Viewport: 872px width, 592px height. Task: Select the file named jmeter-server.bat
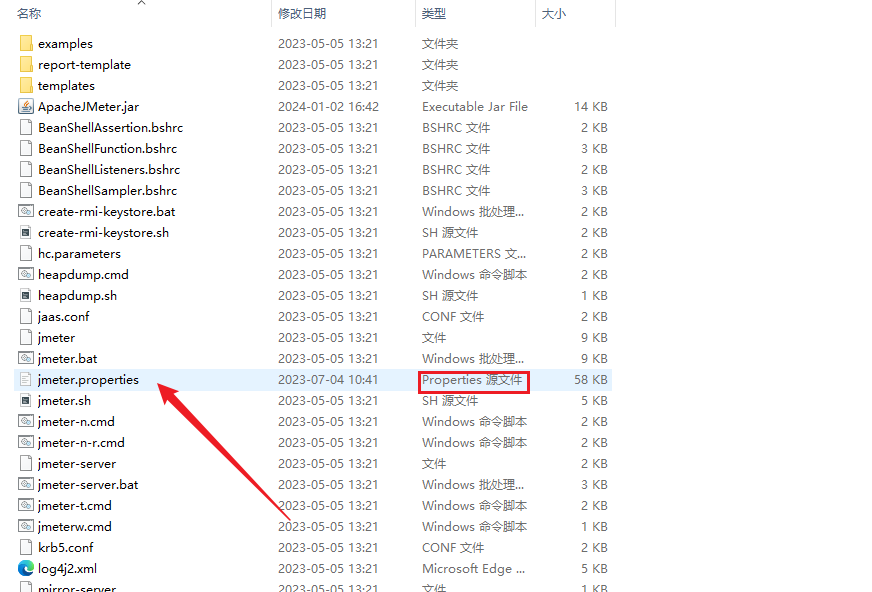point(88,484)
